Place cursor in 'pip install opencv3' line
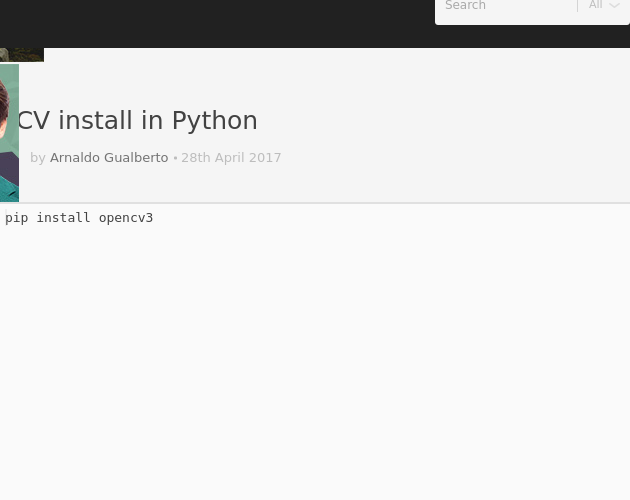 79,218
